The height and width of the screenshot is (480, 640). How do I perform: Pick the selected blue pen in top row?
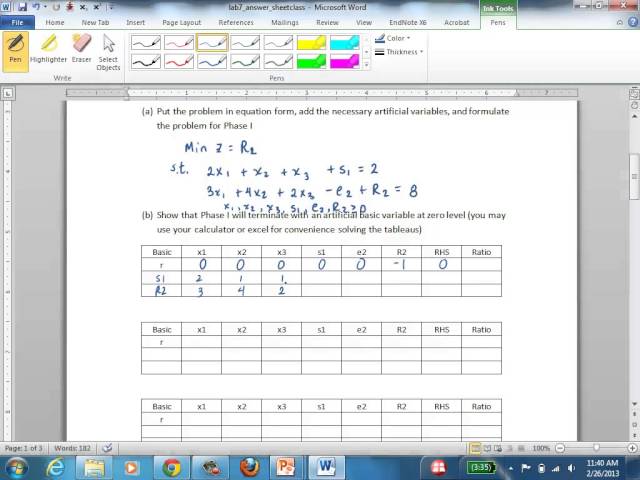212,42
